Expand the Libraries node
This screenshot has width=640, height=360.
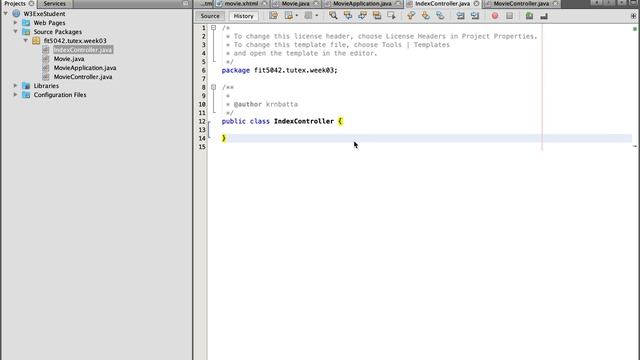(x=16, y=85)
